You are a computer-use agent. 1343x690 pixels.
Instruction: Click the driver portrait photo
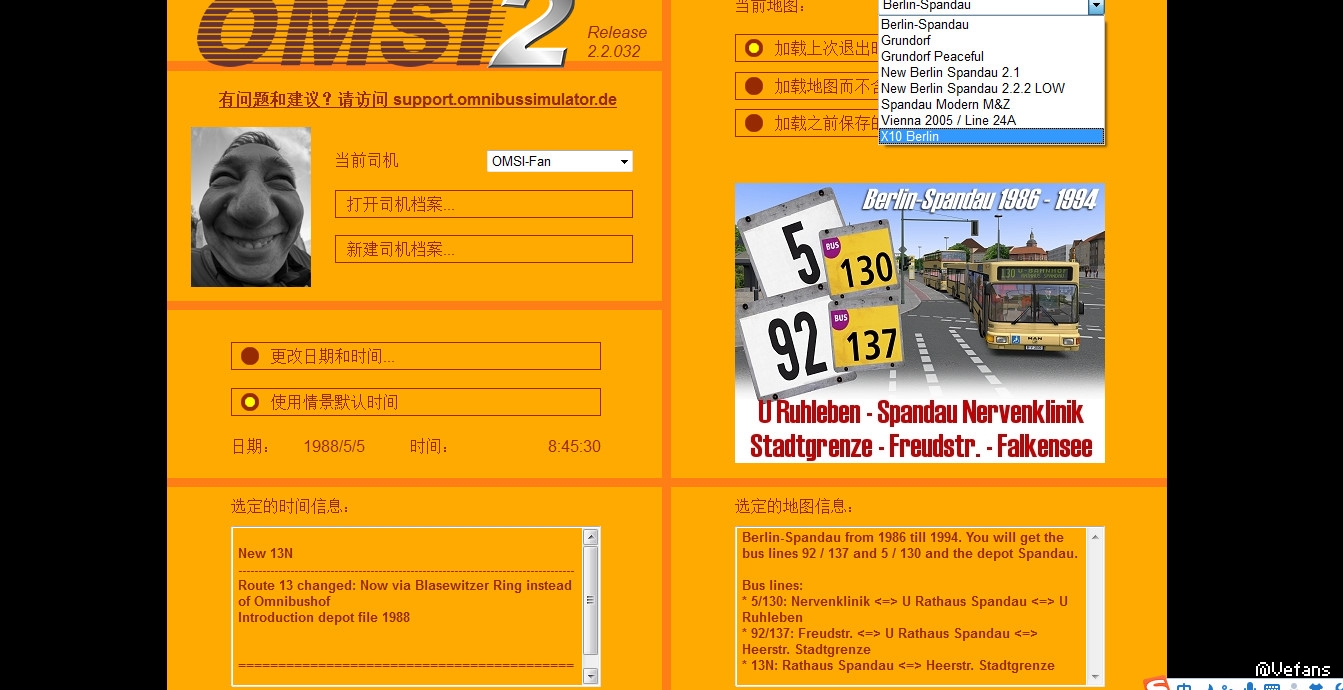251,207
